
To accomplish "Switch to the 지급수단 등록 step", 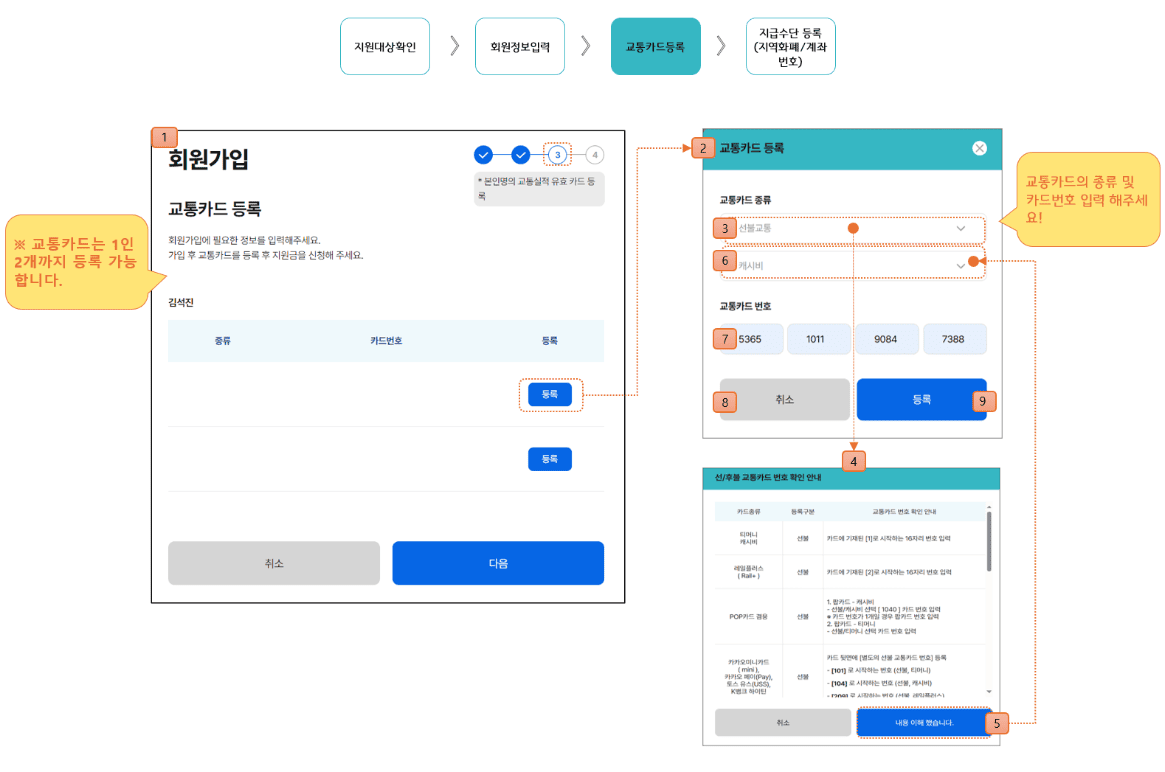I will coord(790,46).
